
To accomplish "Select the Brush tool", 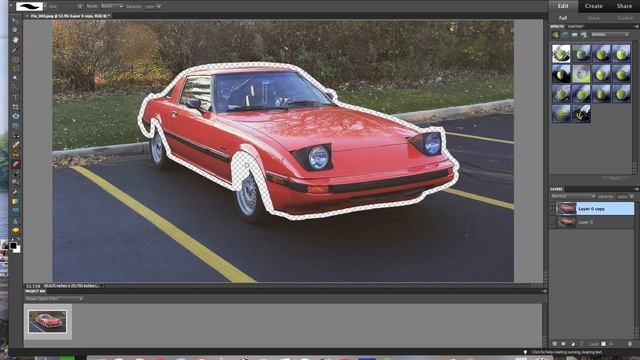I will pyautogui.click(x=16, y=173).
